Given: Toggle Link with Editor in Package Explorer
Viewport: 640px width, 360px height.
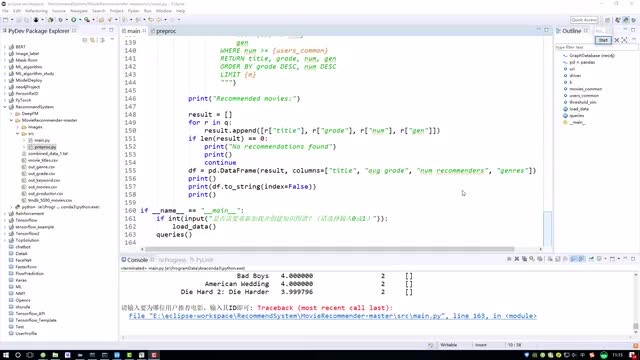Looking at the screenshot, I should point(93,40).
